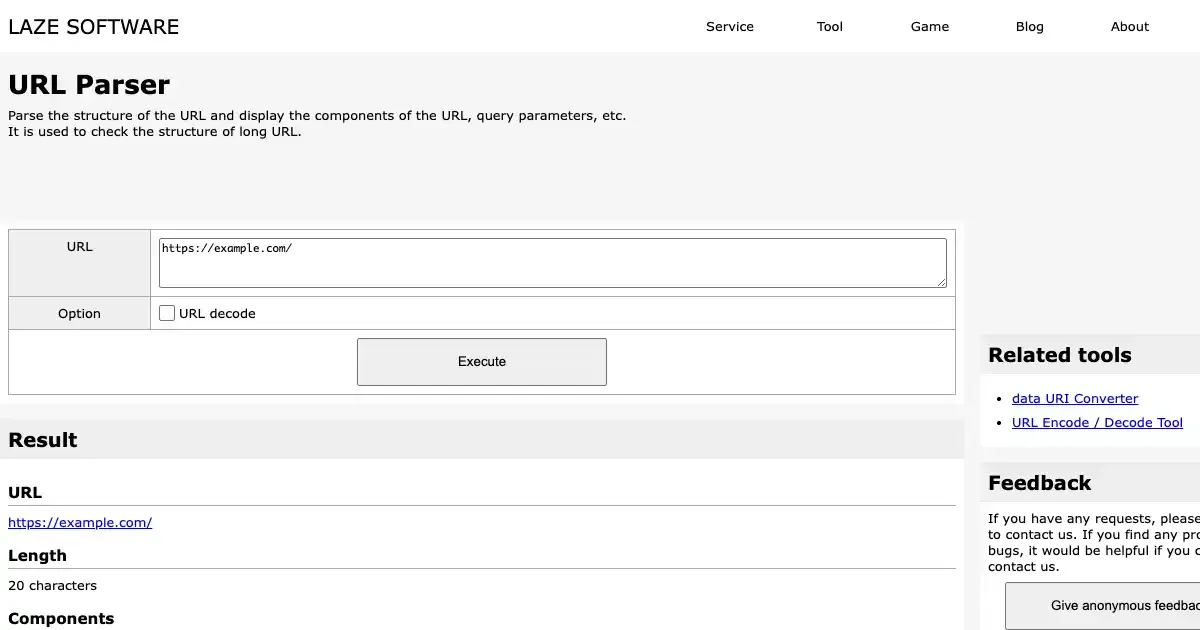The image size is (1200, 630).
Task: Enable the URL decode checkbox
Action: [x=167, y=313]
